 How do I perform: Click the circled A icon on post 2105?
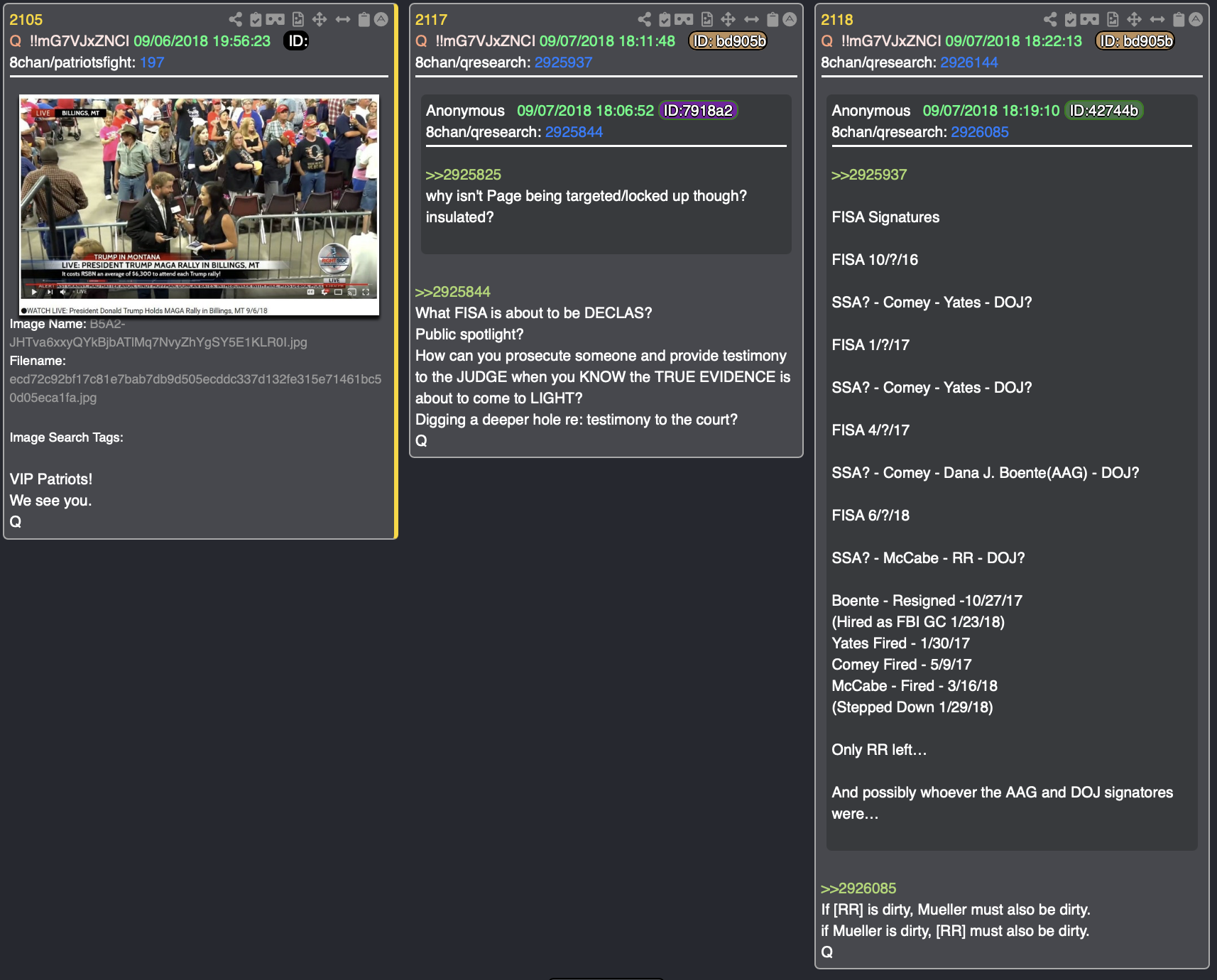pyautogui.click(x=381, y=20)
